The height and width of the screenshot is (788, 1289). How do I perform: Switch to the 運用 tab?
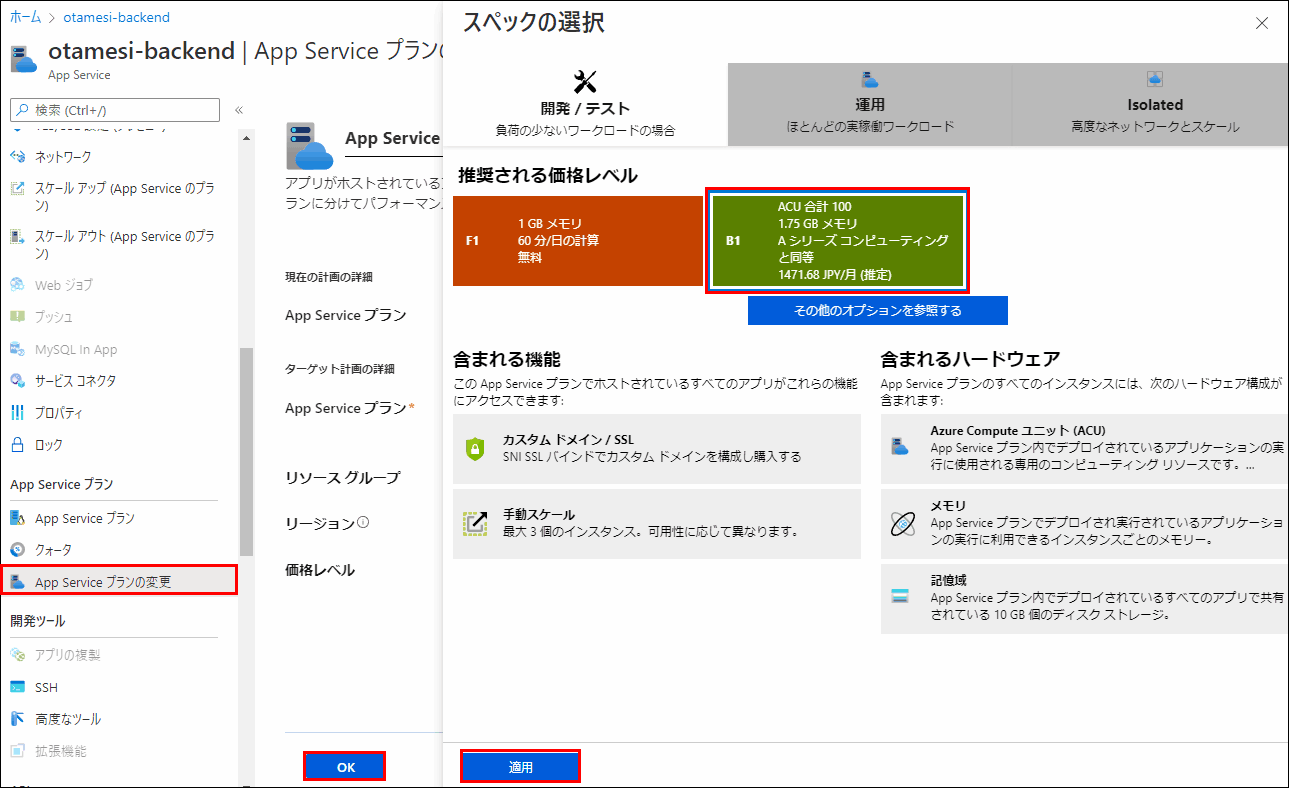tap(870, 104)
